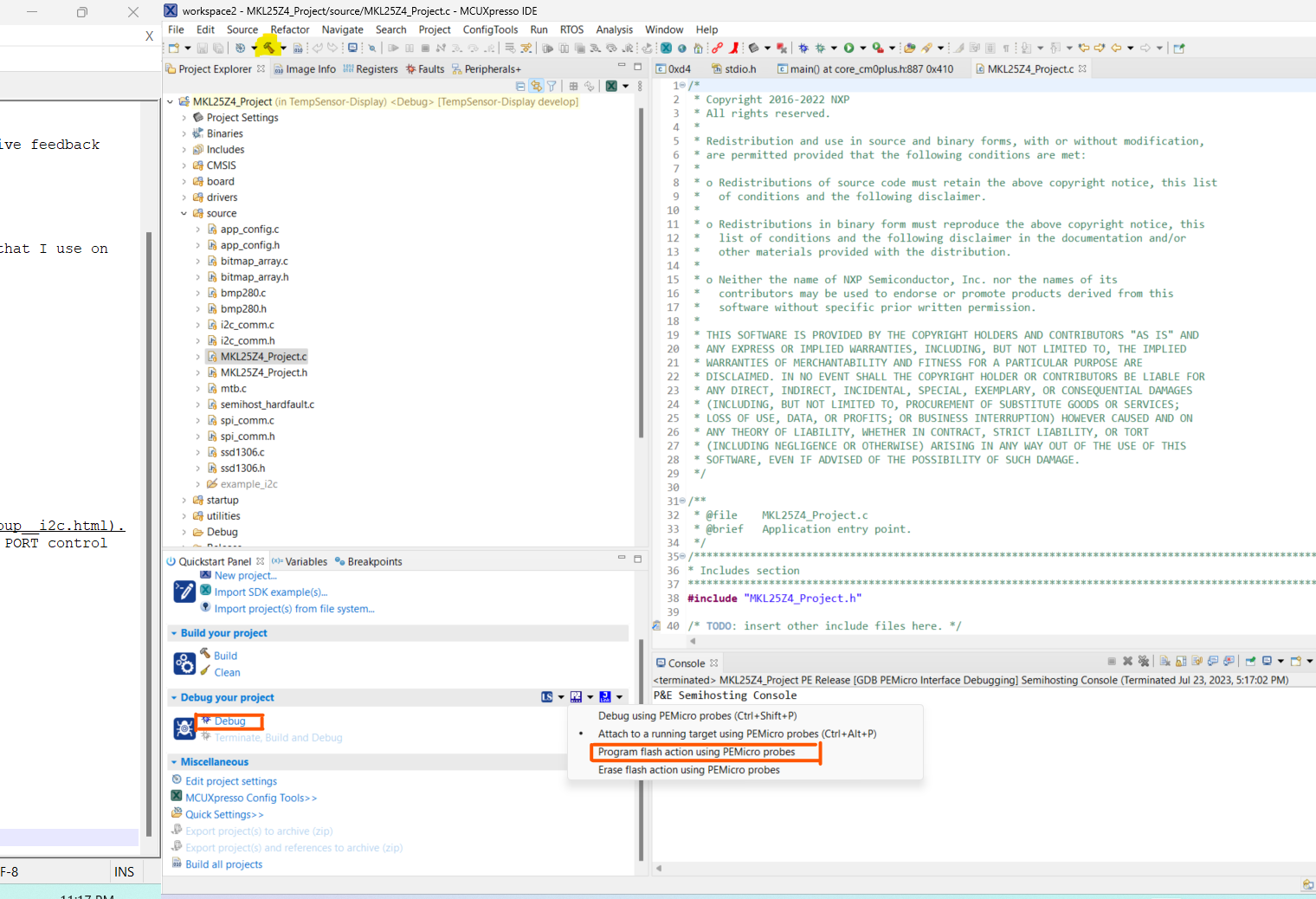Fold the comment at editor line 1
The width and height of the screenshot is (1316, 899).
click(x=682, y=86)
